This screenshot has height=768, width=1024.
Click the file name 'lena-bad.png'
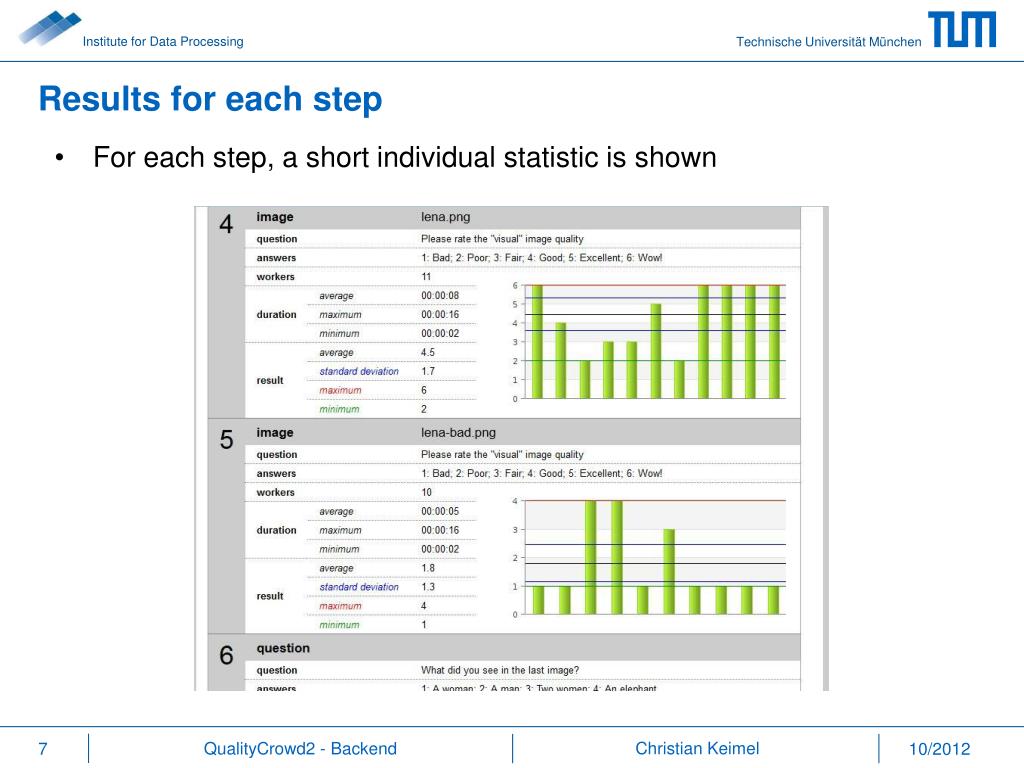pyautogui.click(x=458, y=432)
